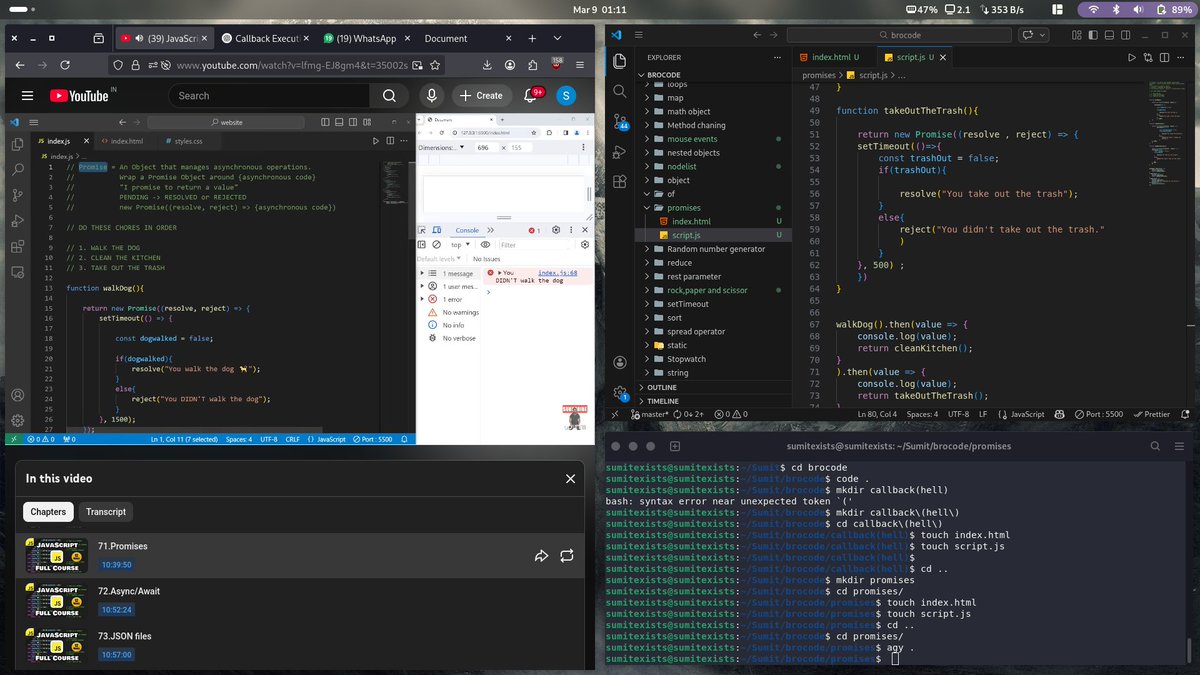
Task: Open Manage gear icon in VS Code
Action: click(x=619, y=392)
